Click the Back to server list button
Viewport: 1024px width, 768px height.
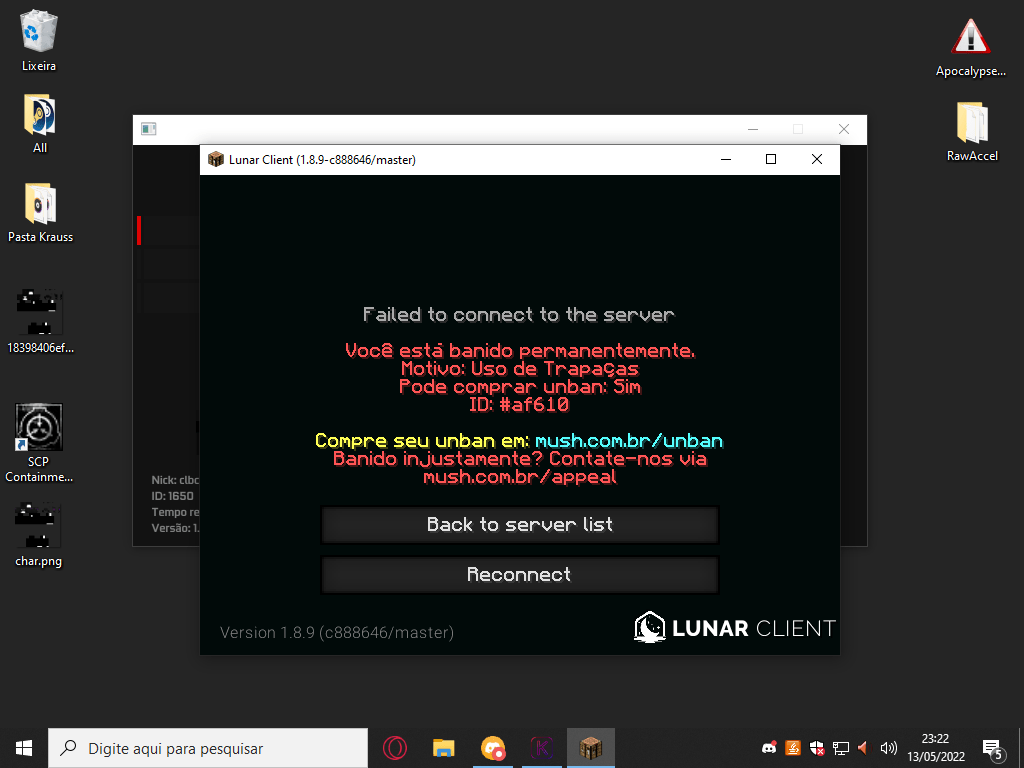tap(520, 524)
